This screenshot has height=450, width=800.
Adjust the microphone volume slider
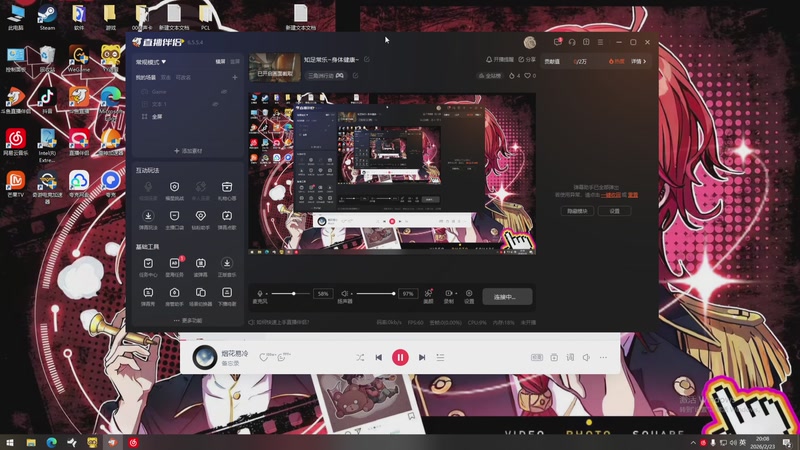click(x=291, y=293)
